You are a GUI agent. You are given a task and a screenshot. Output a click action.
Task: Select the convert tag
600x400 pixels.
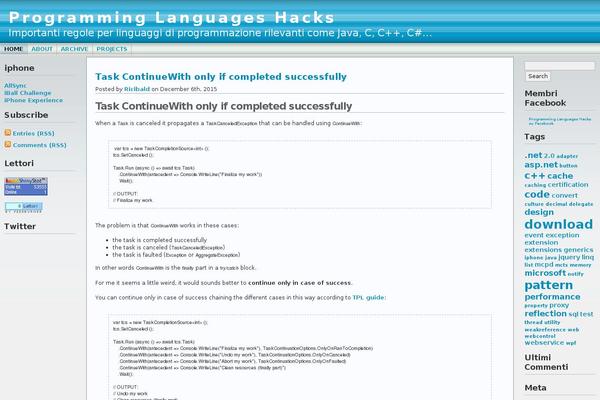click(x=565, y=195)
